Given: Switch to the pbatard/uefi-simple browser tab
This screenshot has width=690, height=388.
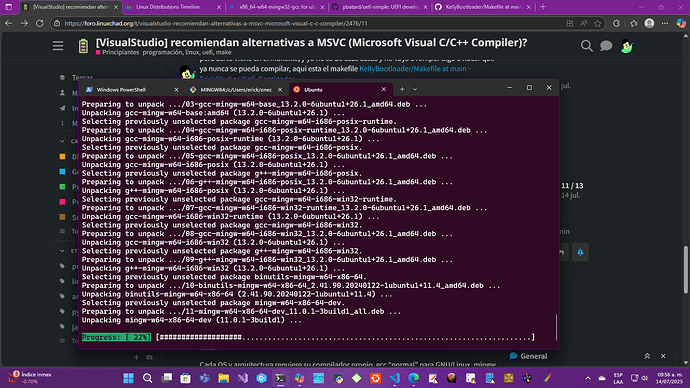Looking at the screenshot, I should 375,7.
